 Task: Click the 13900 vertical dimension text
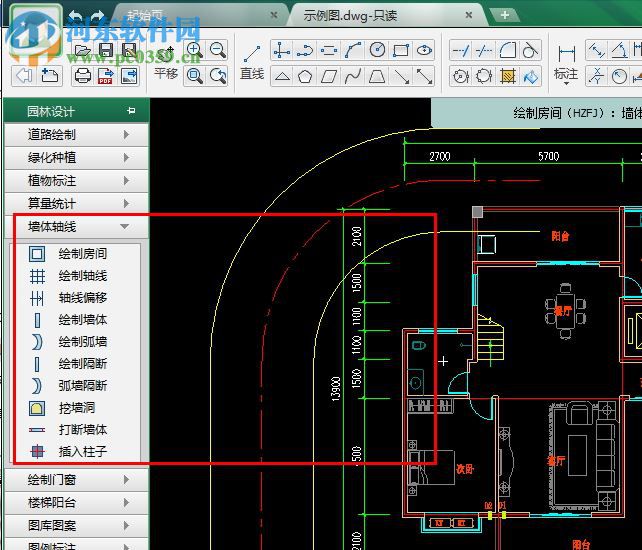(x=336, y=389)
